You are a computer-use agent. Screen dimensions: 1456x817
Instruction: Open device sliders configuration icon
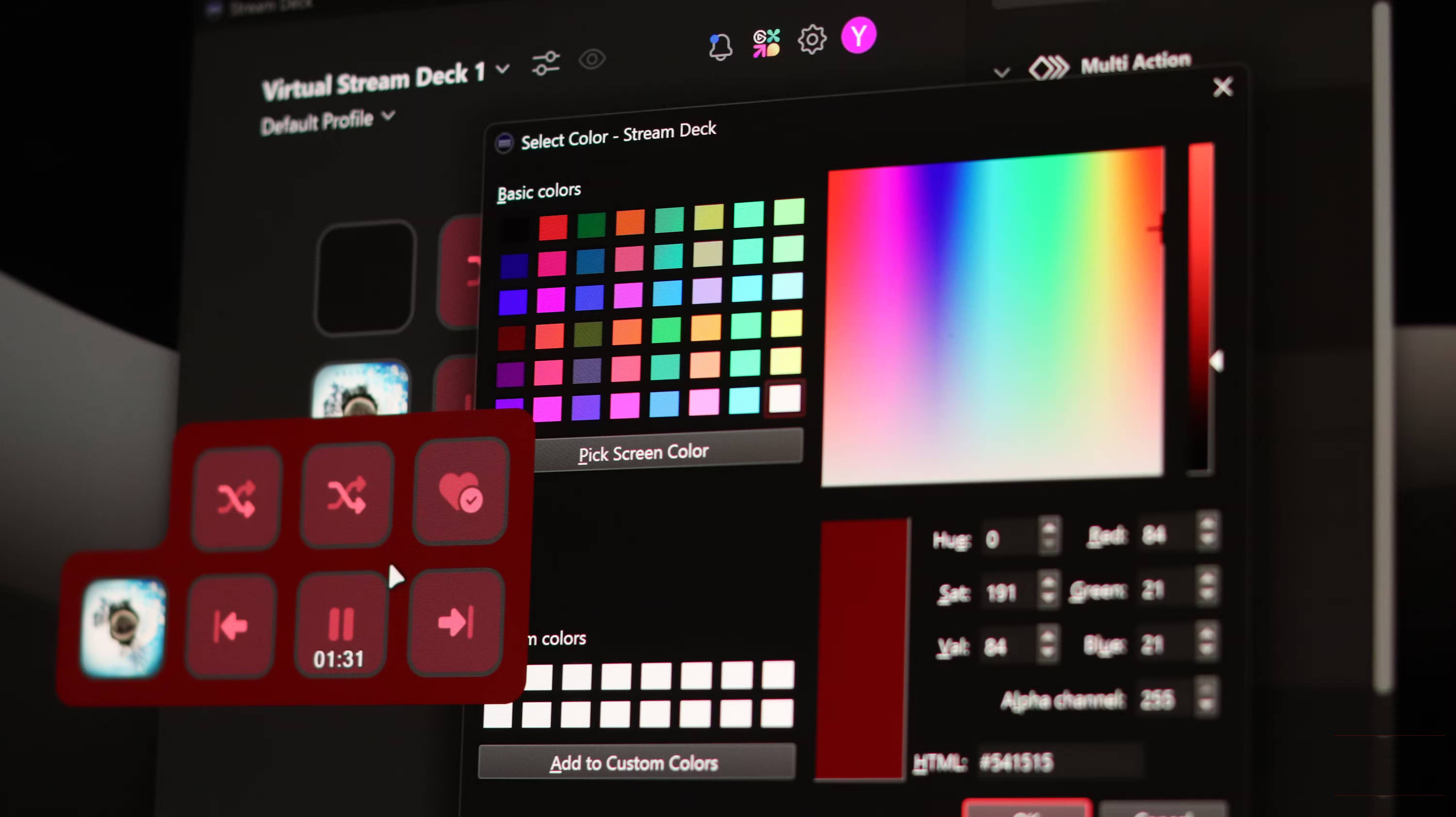546,63
